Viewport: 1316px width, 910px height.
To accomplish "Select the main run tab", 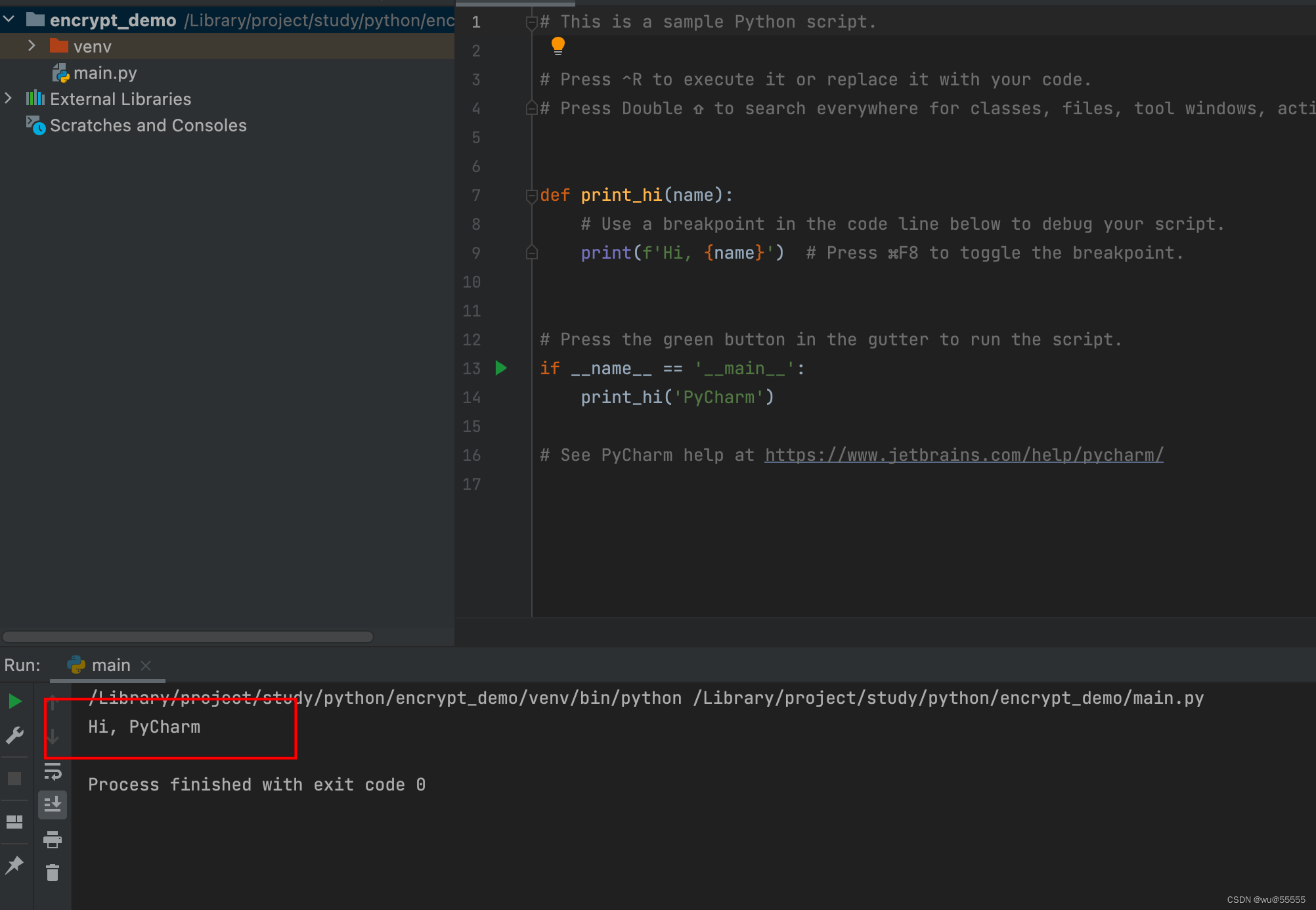I will [x=110, y=665].
